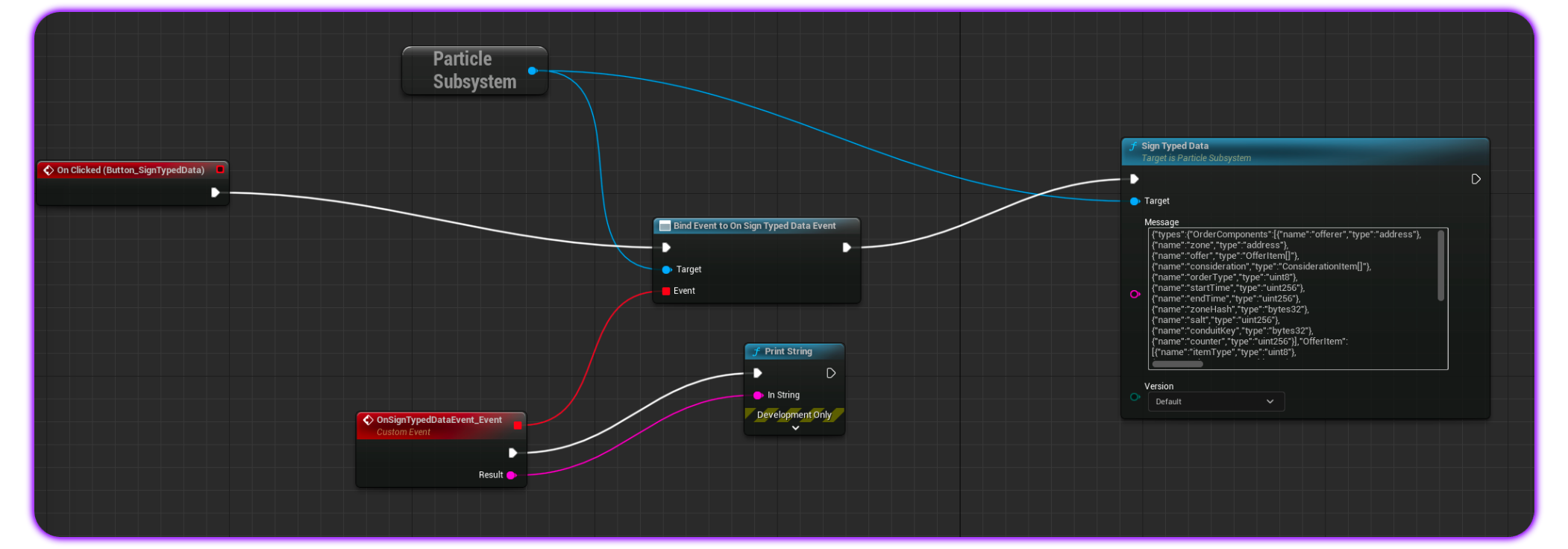The image size is (1568, 549).
Task: Click the red Event delegate input pin
Action: pyautogui.click(x=666, y=291)
